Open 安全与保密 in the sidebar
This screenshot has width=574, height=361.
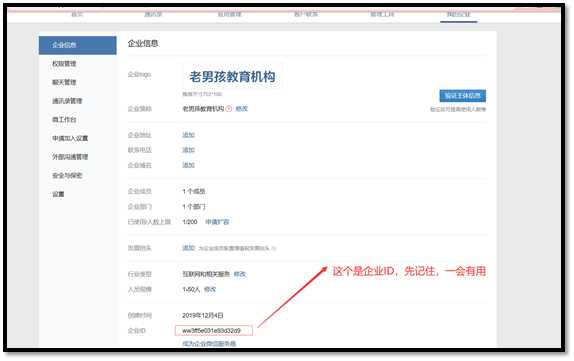67,176
